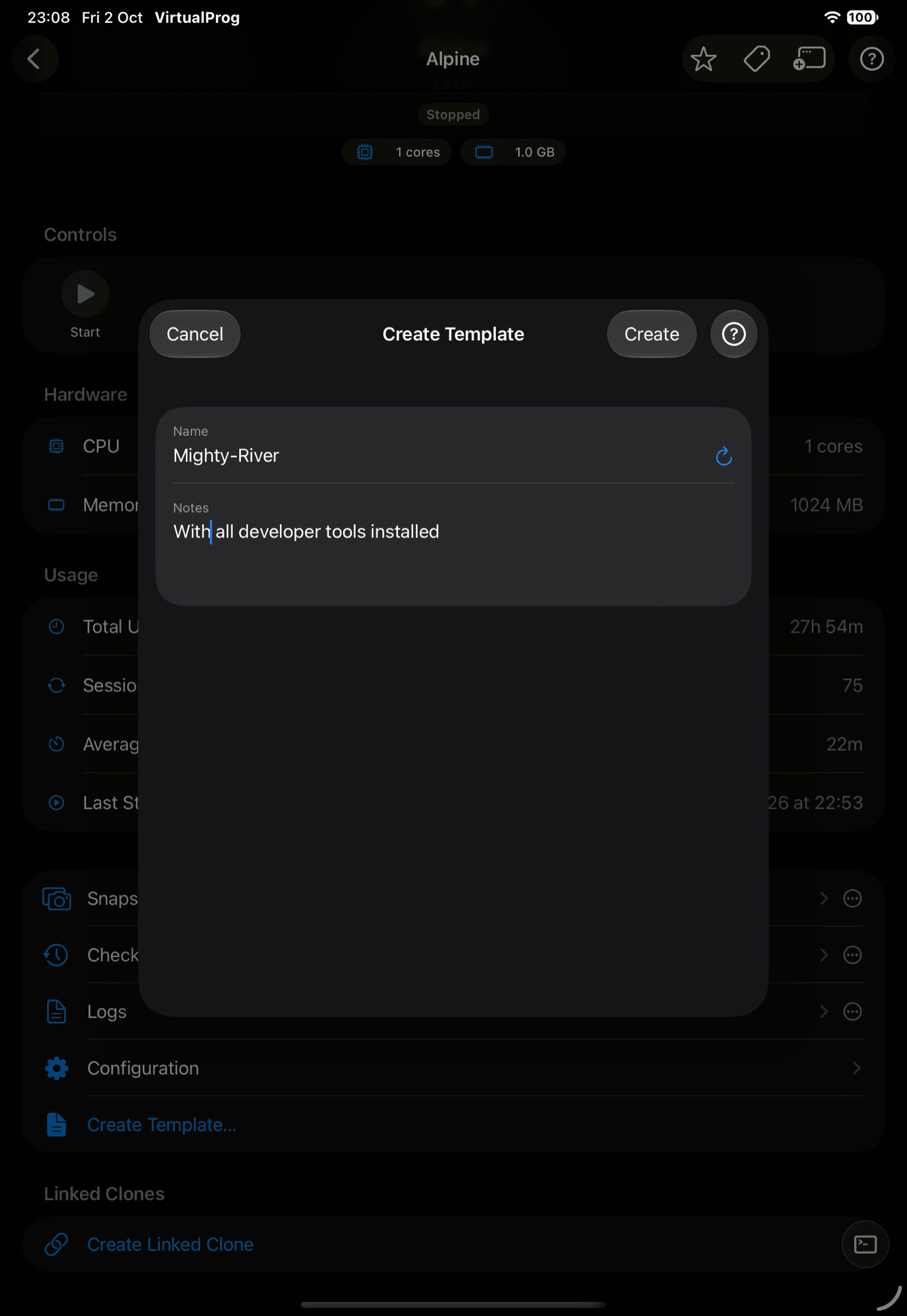This screenshot has width=907, height=1316.
Task: Open help icon in Create Template dialog
Action: point(734,334)
